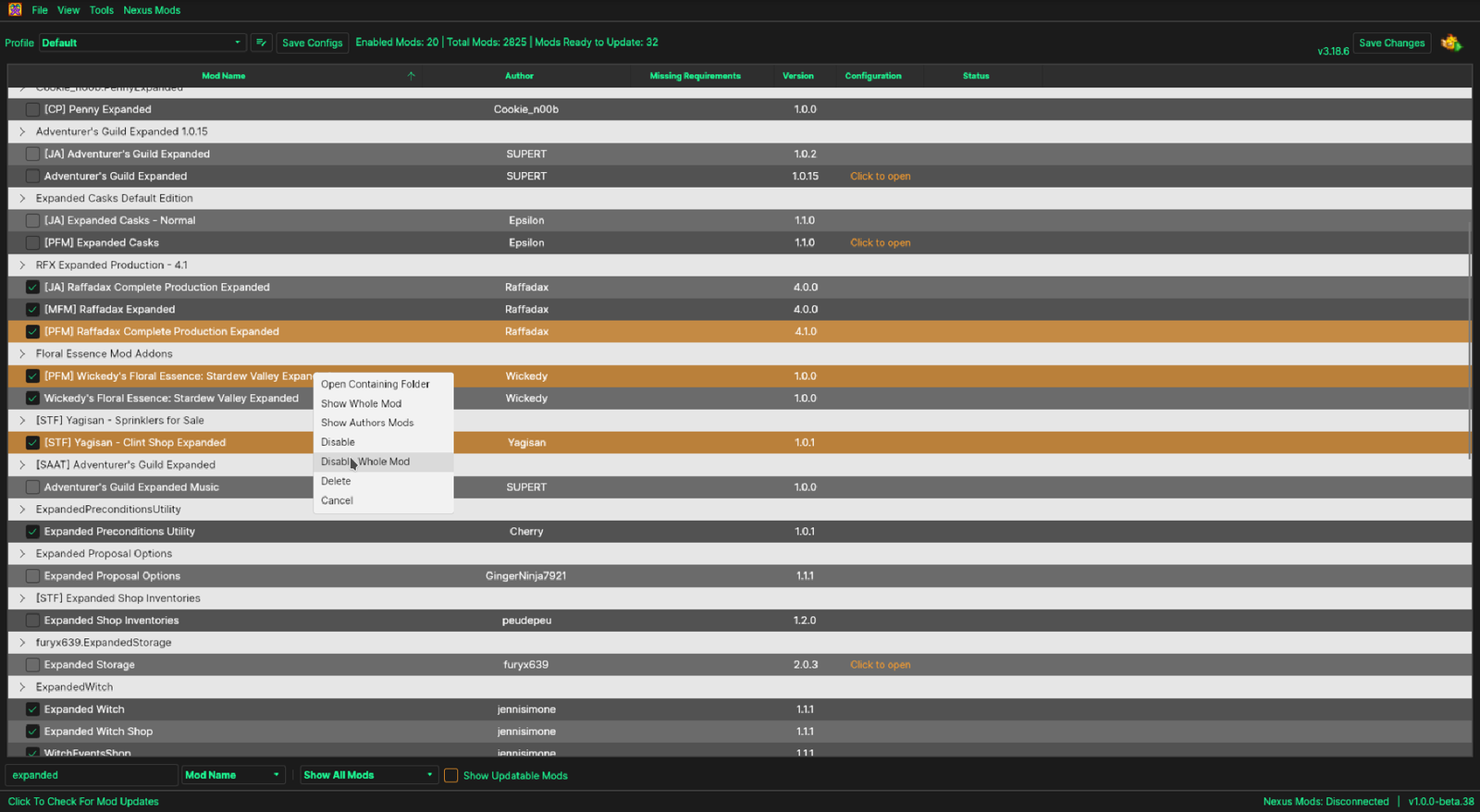Expand the Expanded Casks Default Edition group
This screenshot has width=1480, height=812.
22,198
